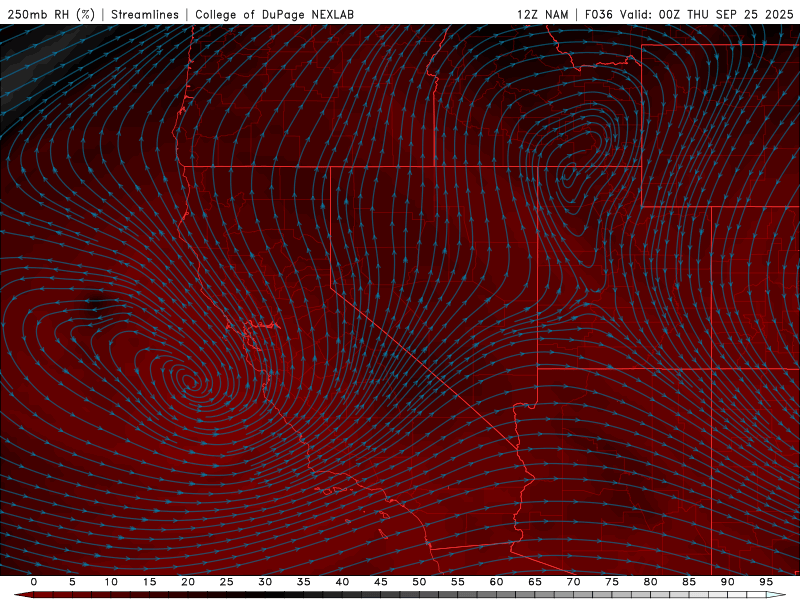Click the colorbar label "45"
Viewport: 800px width, 600px height.
(381, 582)
